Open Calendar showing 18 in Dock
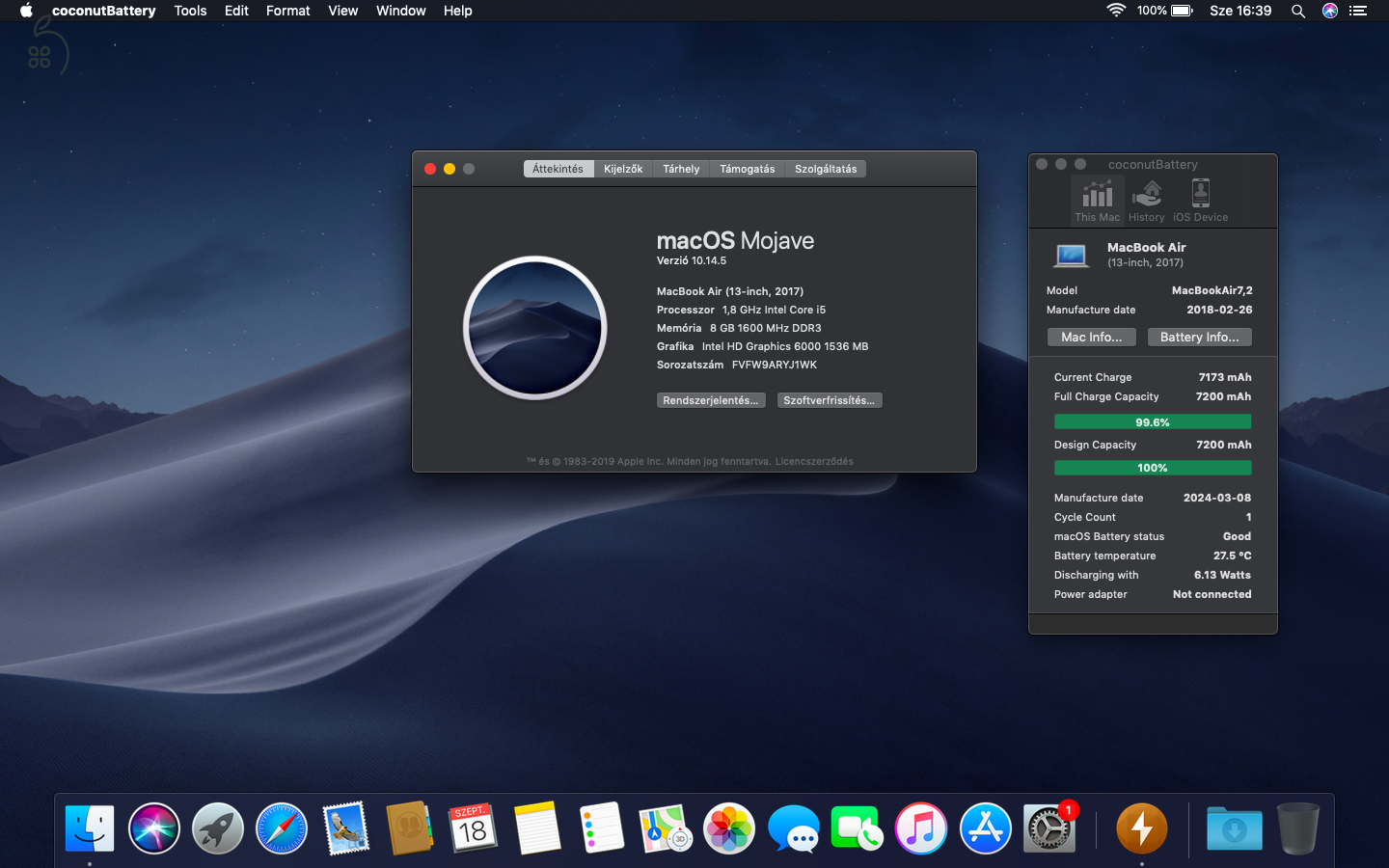This screenshot has width=1389, height=868. click(473, 828)
